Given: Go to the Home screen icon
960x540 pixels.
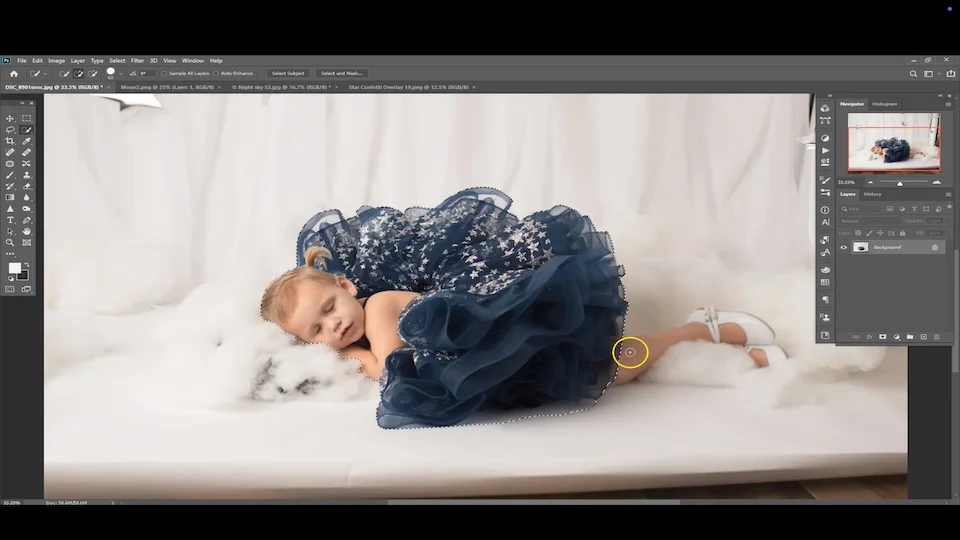Looking at the screenshot, I should point(13,73).
